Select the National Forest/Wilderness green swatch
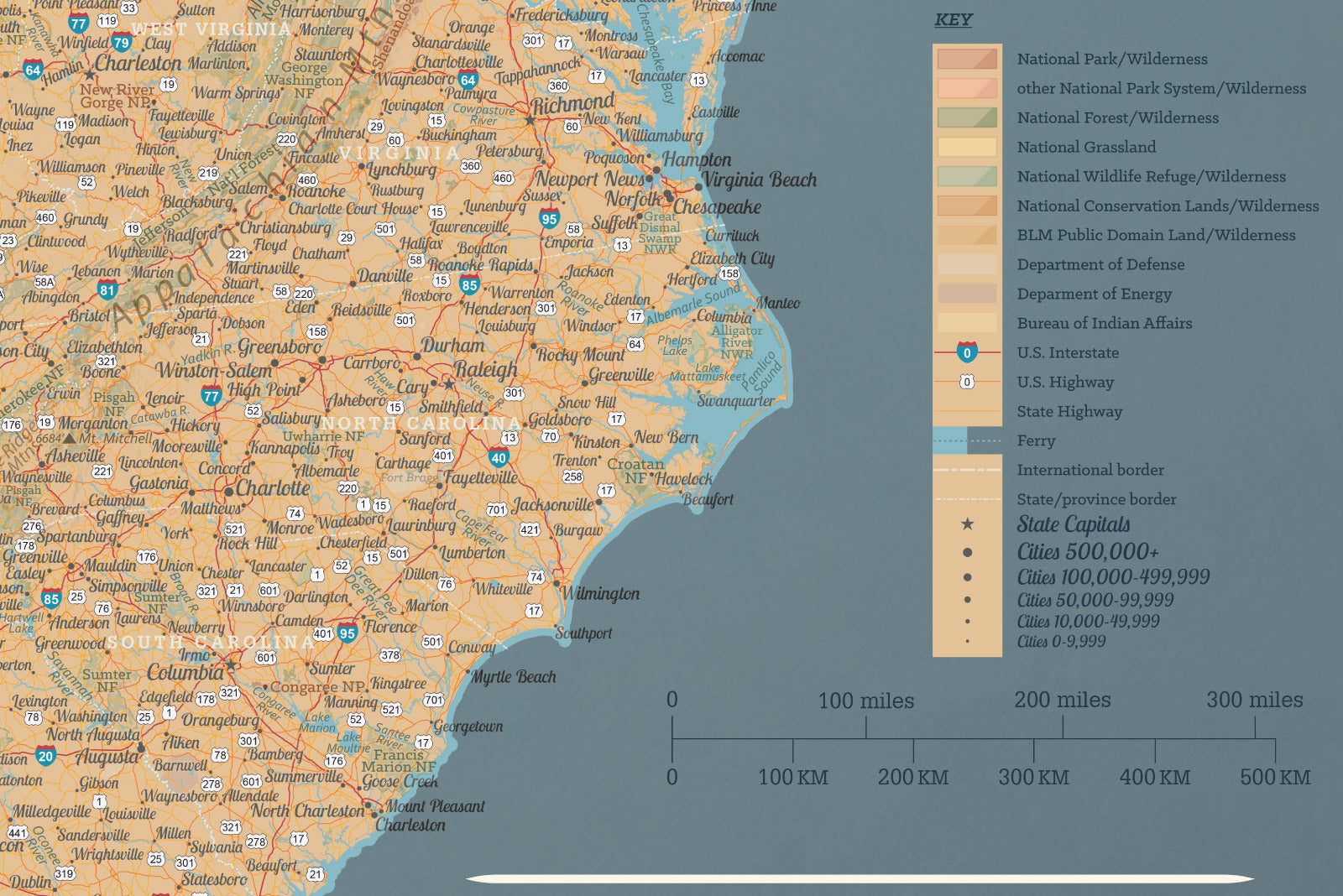1343x896 pixels. coord(967,117)
